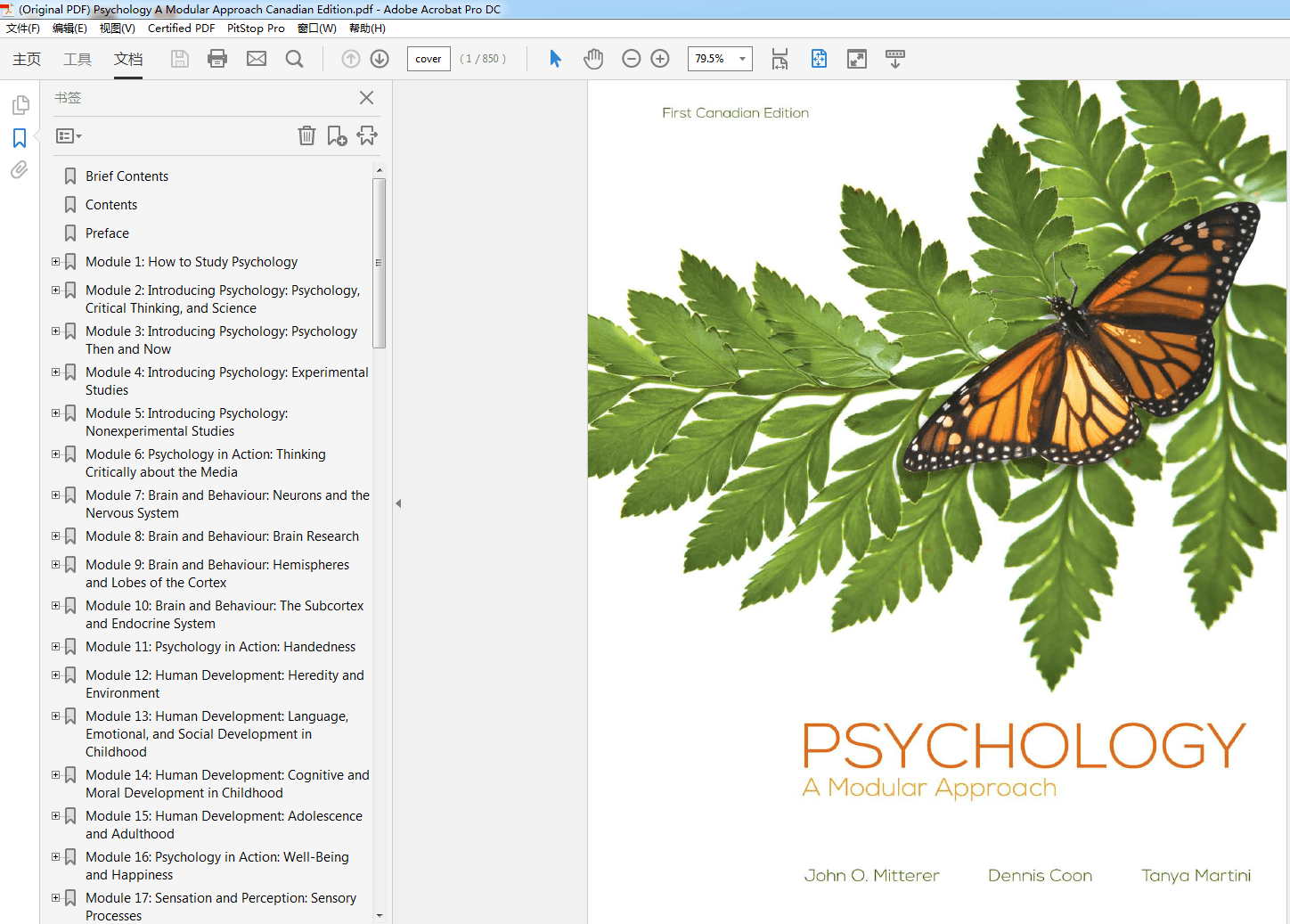Create a new bookmark
Screen dimensions: 1290x924
tap(337, 135)
